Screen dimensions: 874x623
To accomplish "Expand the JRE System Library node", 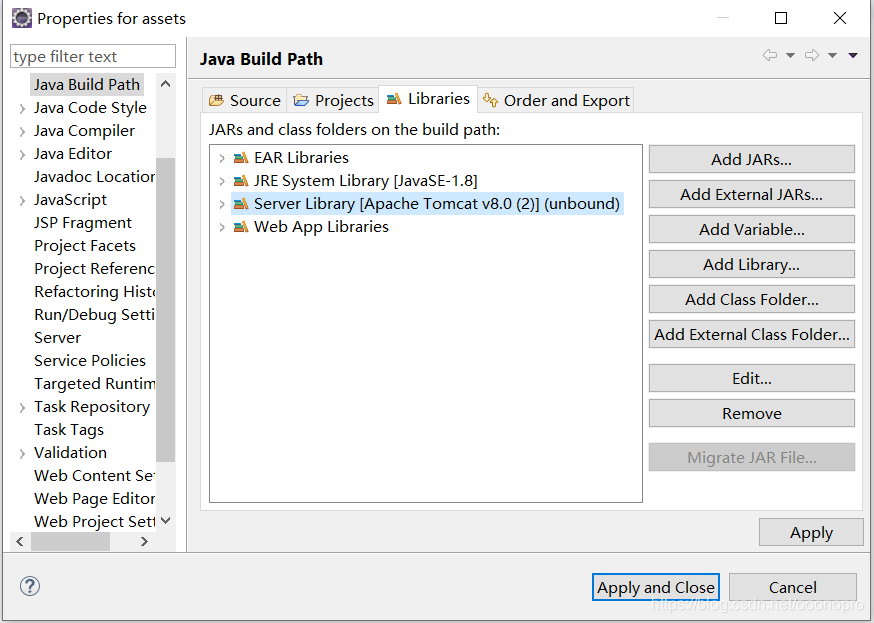I will [x=222, y=181].
